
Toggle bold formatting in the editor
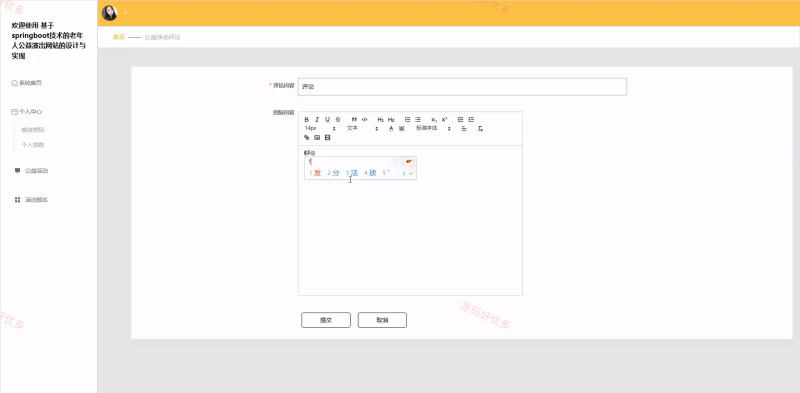pyautogui.click(x=307, y=119)
